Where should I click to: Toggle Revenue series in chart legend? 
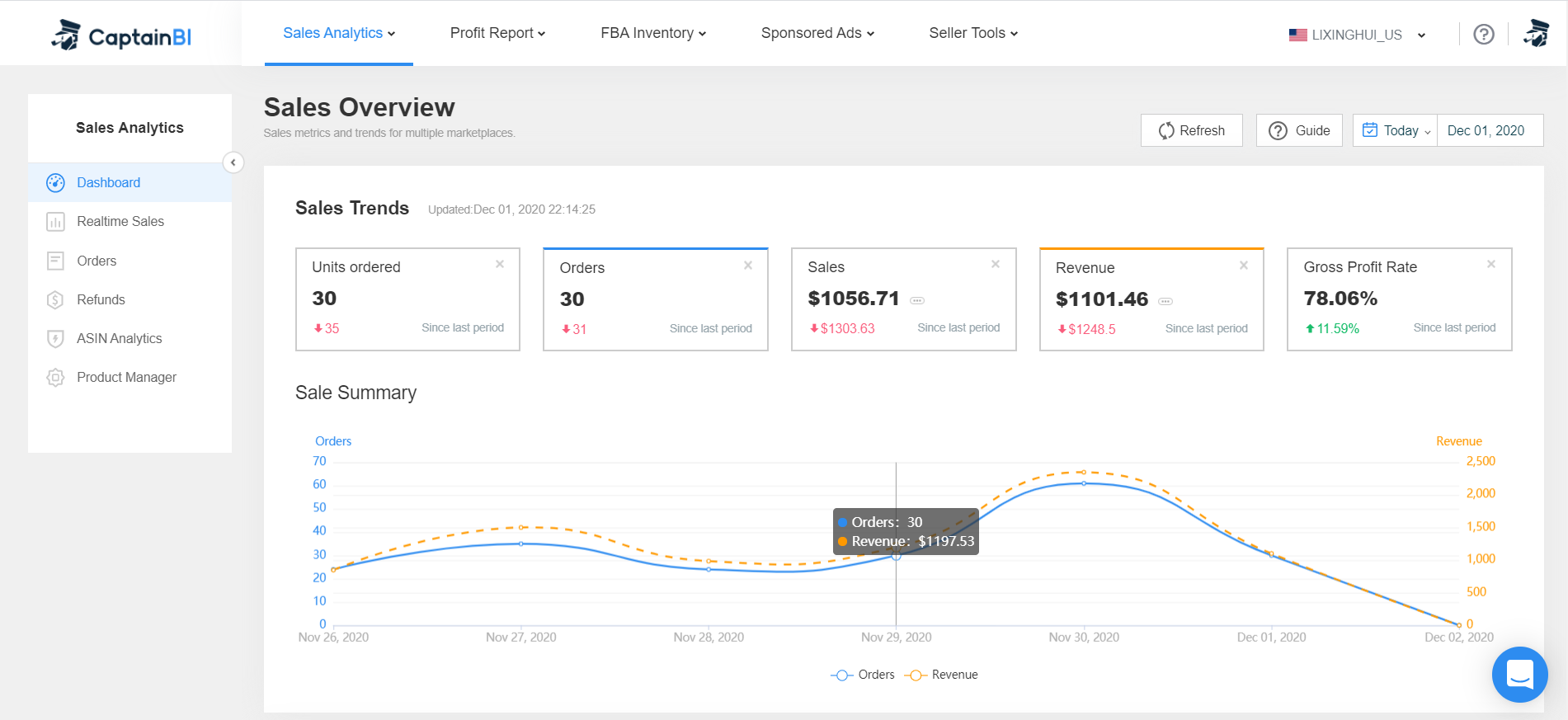[942, 675]
